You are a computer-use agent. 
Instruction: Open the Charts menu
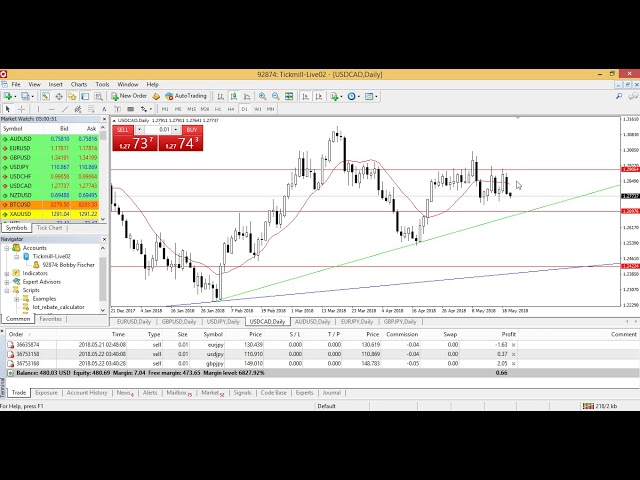[x=79, y=84]
